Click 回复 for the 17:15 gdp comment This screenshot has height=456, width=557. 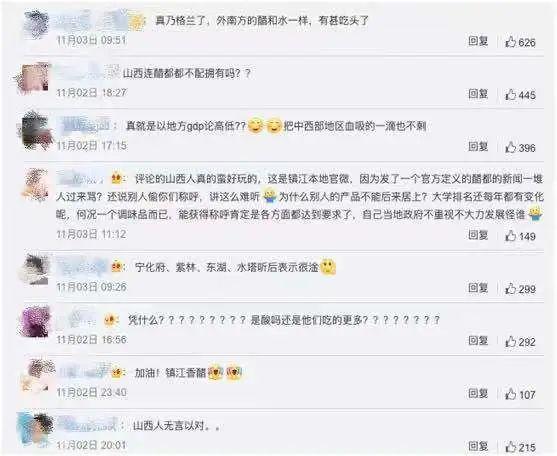click(x=478, y=146)
